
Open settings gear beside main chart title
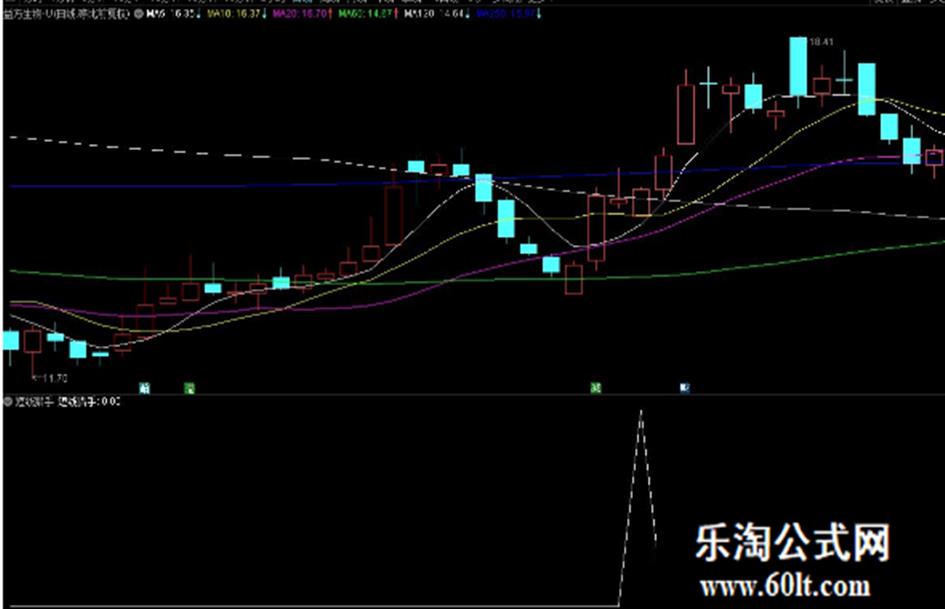[x=139, y=14]
